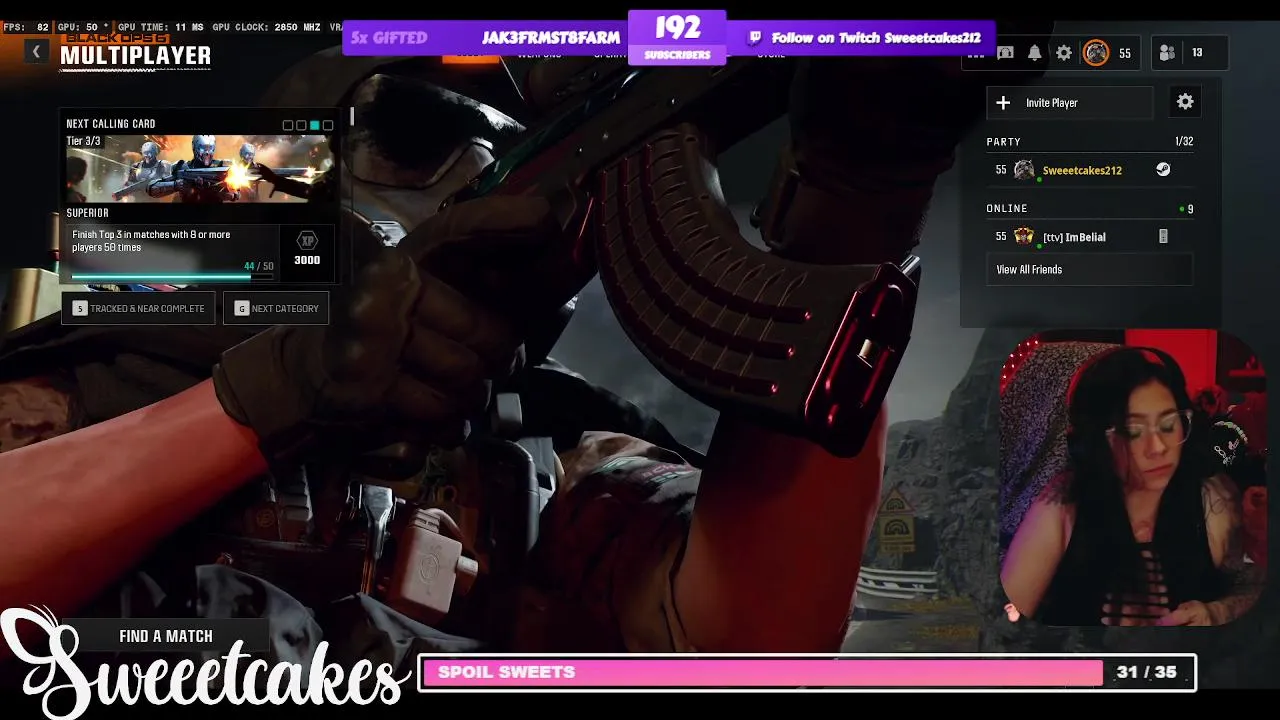Image resolution: width=1280 pixels, height=720 pixels.
Task: Click the plus icon beside Invite Player
Action: pyautogui.click(x=1003, y=102)
